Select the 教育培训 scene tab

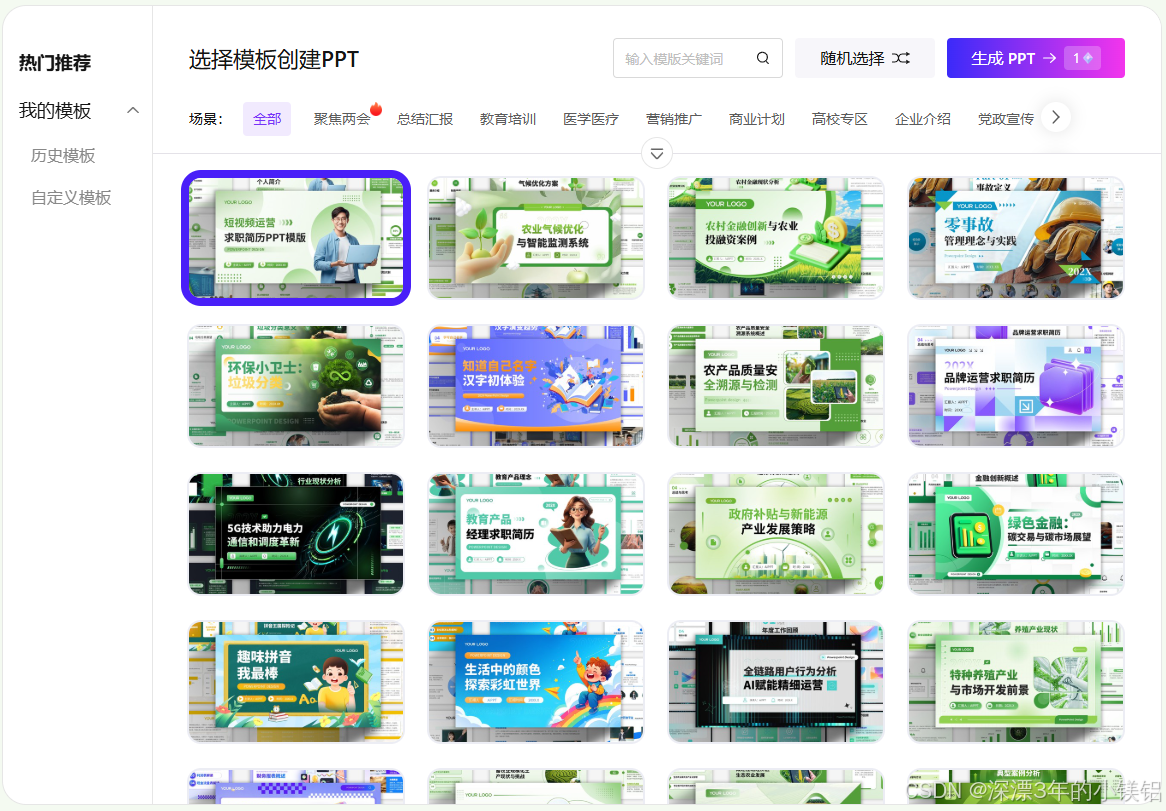tap(508, 119)
